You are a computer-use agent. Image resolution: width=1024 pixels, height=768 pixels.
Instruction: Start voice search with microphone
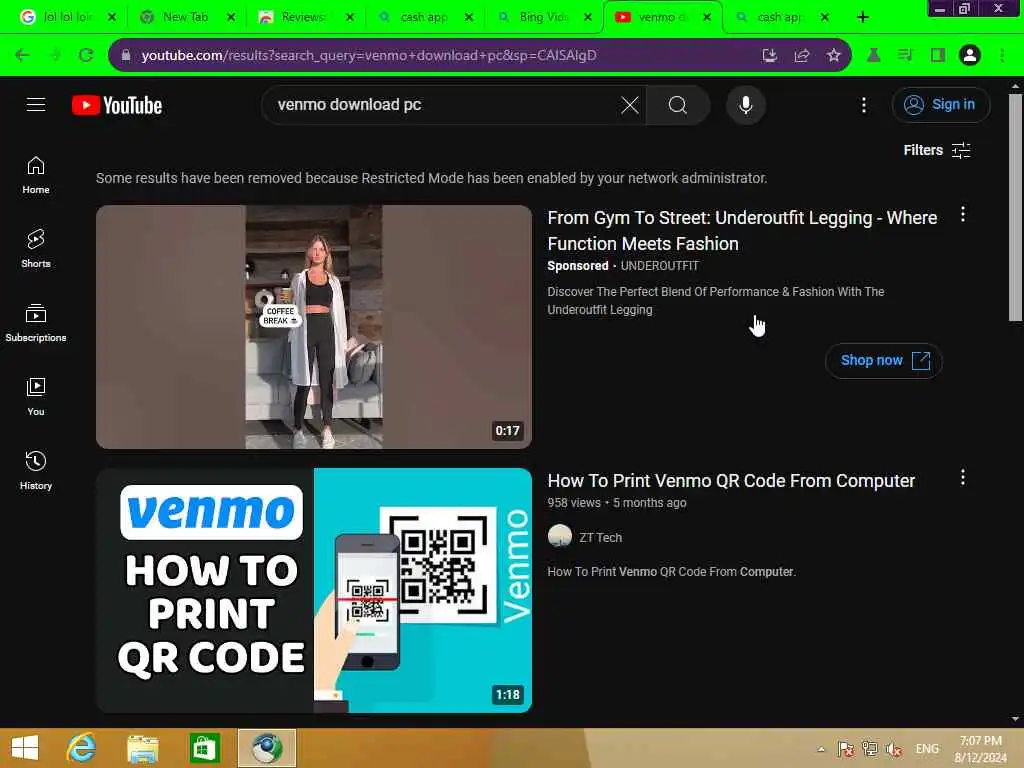pyautogui.click(x=746, y=105)
